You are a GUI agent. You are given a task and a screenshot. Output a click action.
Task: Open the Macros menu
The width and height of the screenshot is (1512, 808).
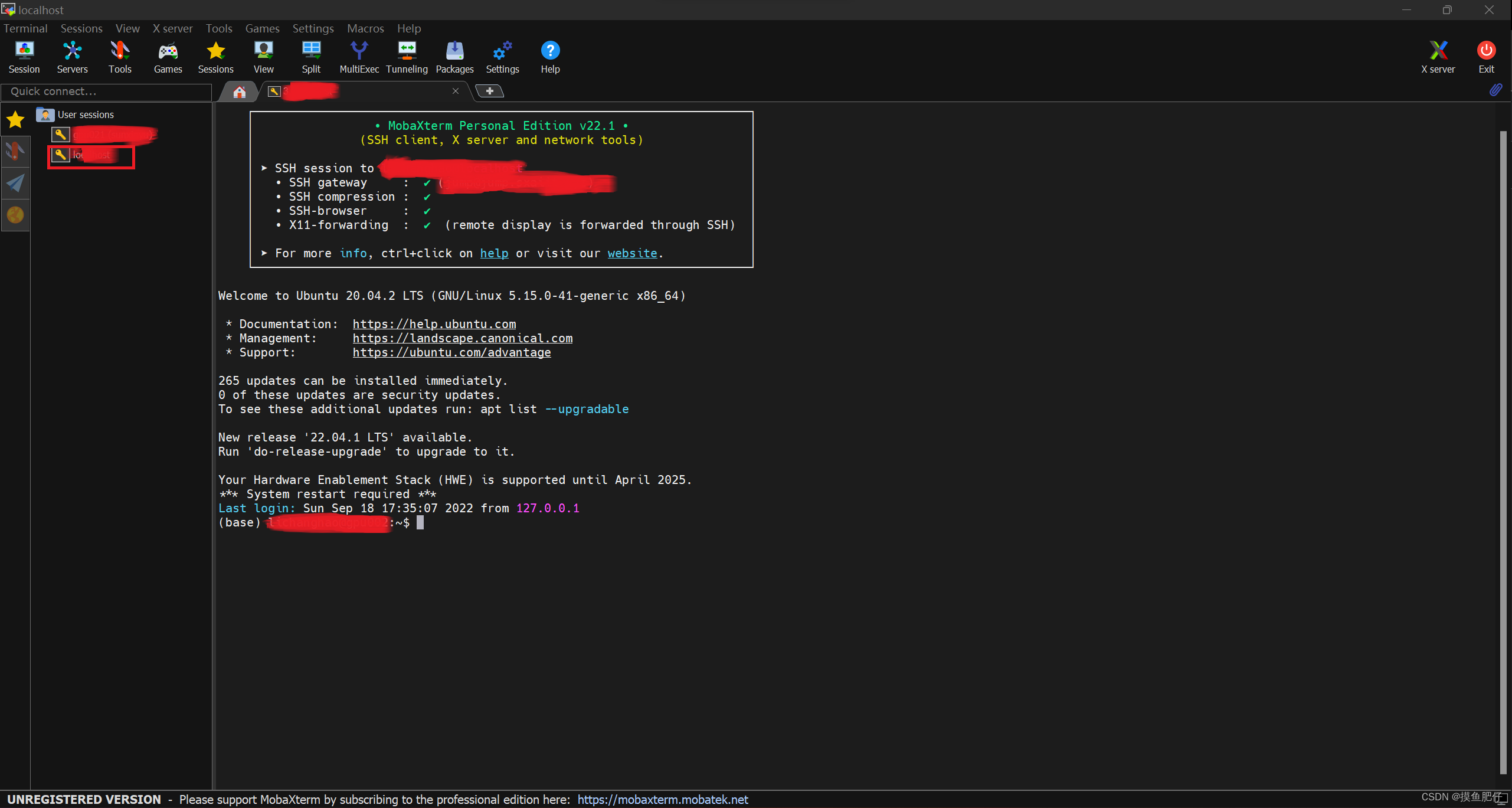[x=365, y=28]
